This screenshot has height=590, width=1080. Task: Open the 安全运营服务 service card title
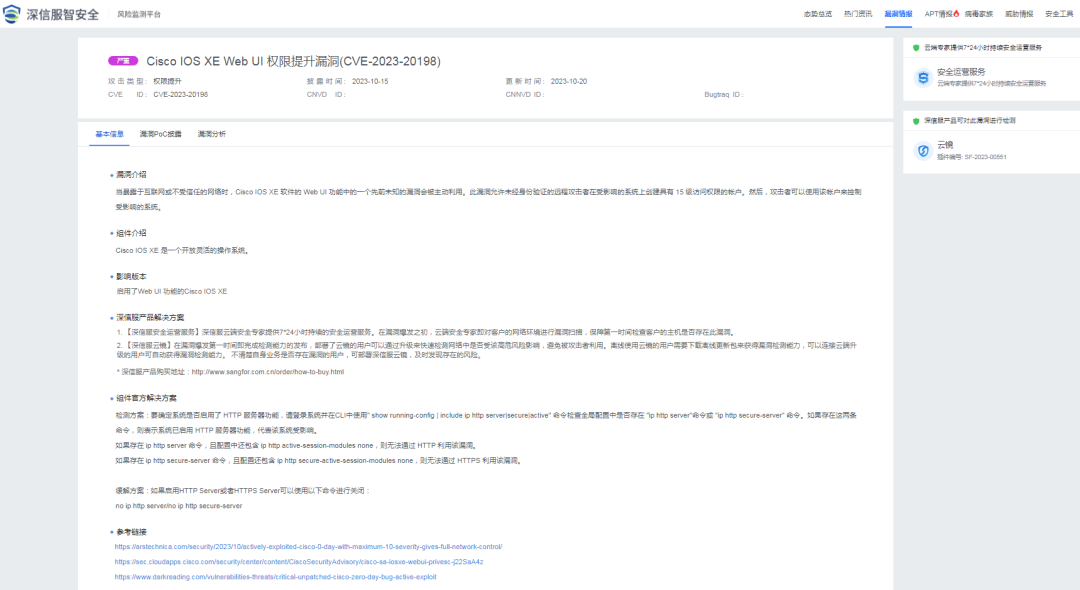[961, 72]
